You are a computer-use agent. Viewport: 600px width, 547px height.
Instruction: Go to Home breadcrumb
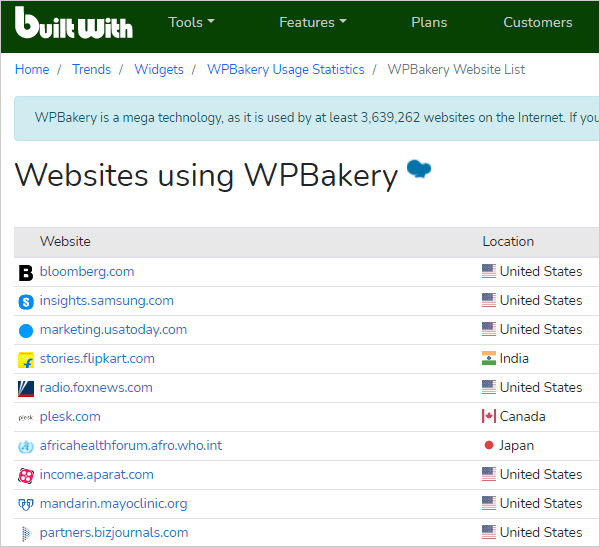pos(32,69)
